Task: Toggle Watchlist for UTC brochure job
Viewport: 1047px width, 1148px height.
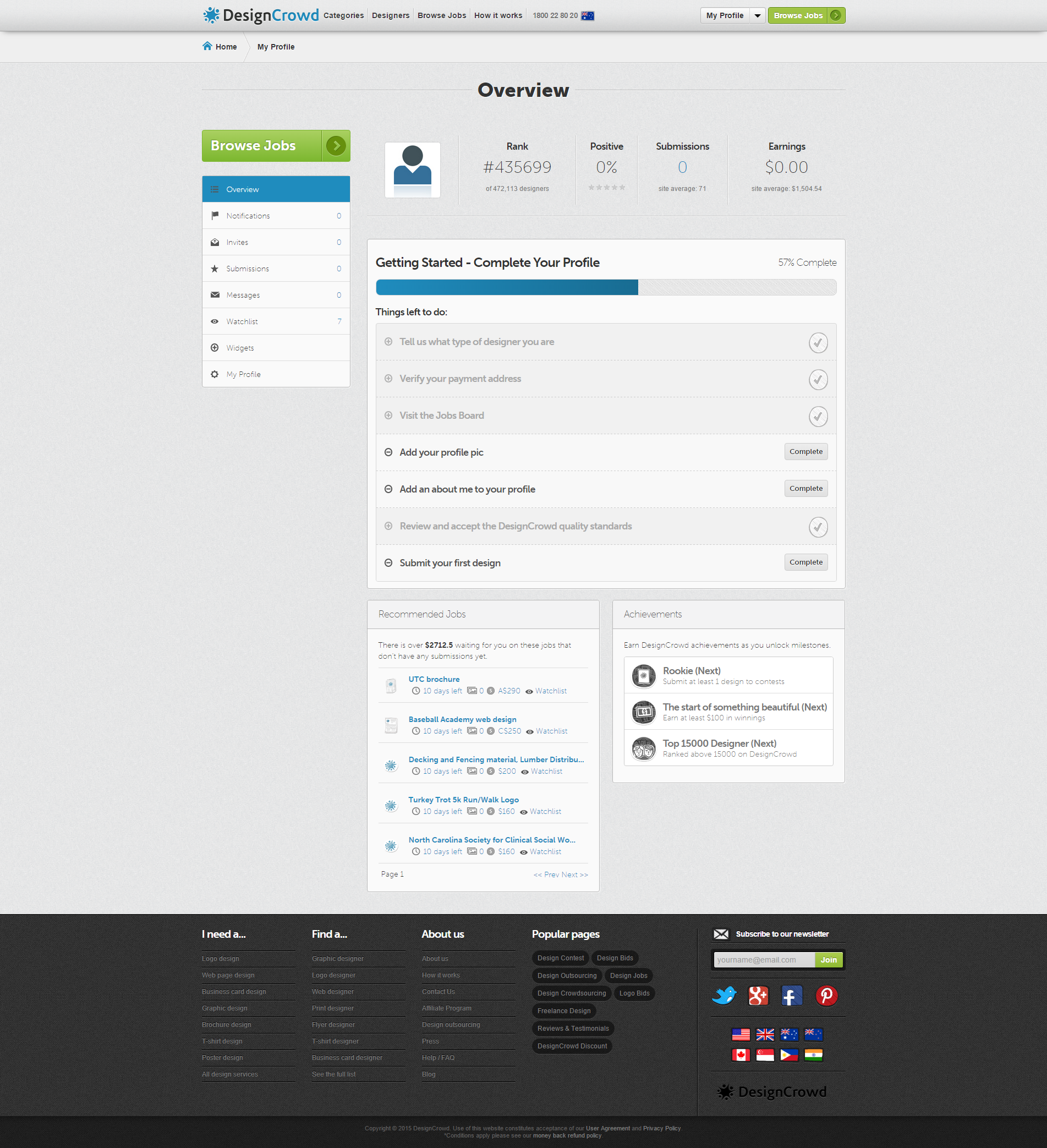Action: point(550,691)
